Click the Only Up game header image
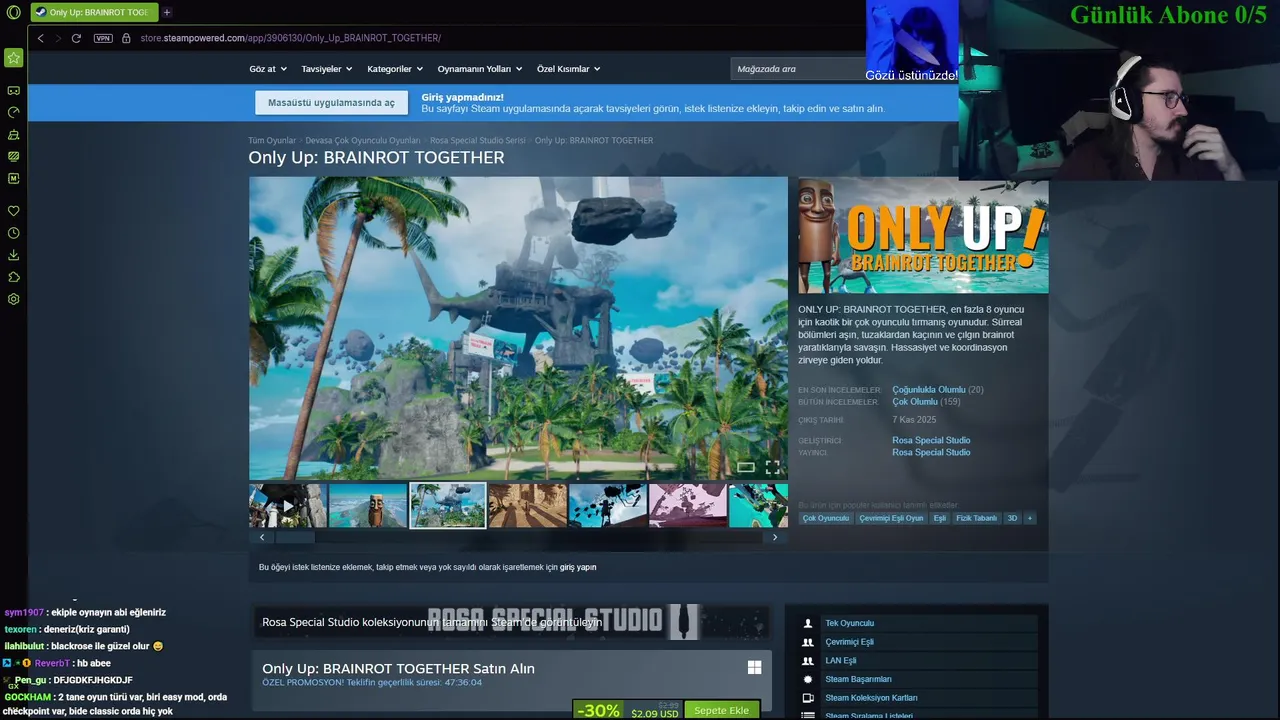 coord(923,235)
